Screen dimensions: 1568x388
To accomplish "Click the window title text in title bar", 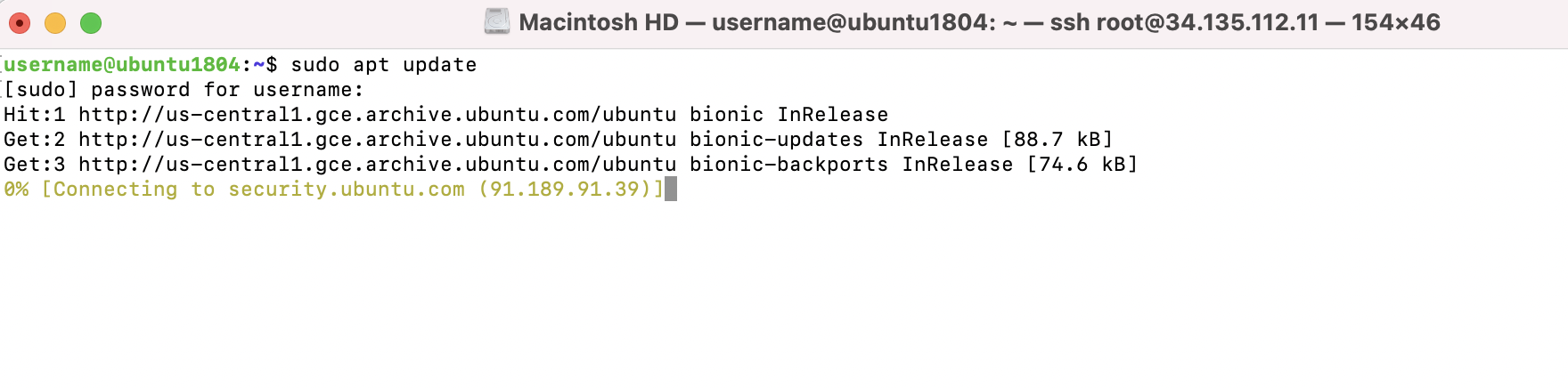I will [979, 22].
